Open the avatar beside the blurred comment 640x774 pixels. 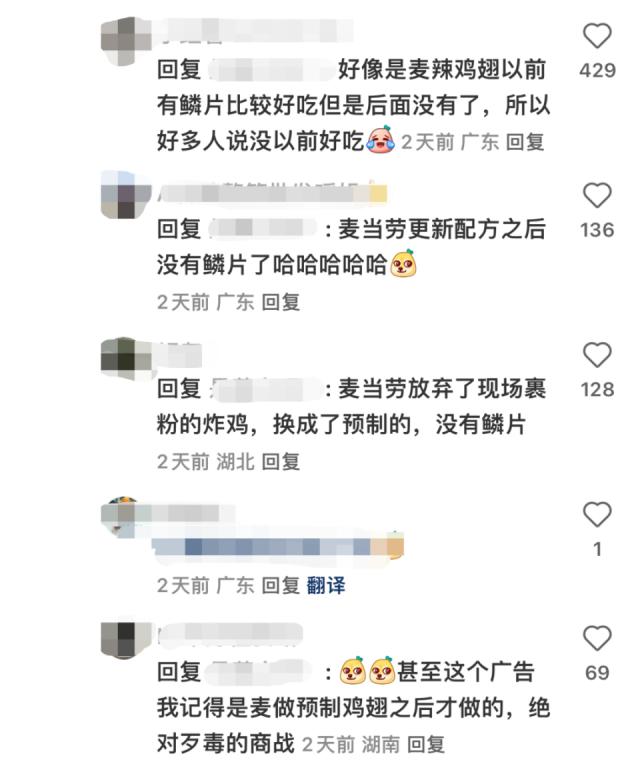(120, 516)
